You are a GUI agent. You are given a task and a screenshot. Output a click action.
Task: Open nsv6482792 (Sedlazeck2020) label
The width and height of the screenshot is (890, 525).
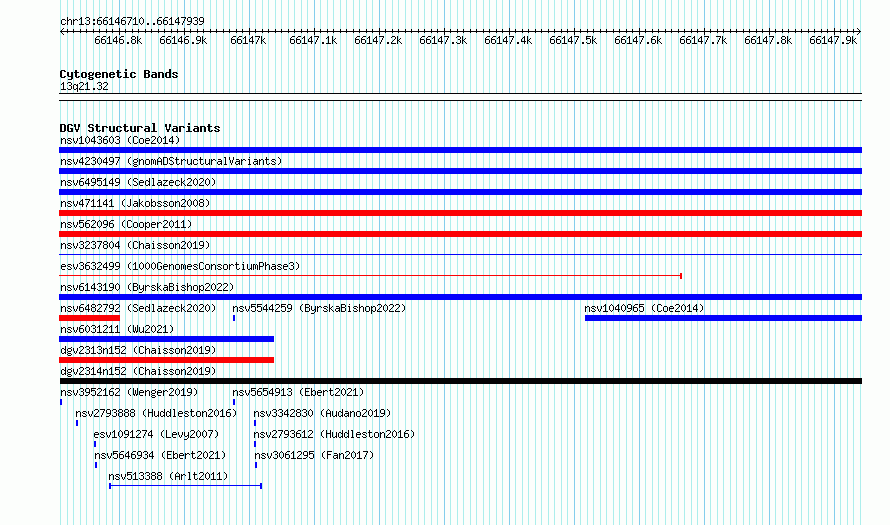pos(138,308)
